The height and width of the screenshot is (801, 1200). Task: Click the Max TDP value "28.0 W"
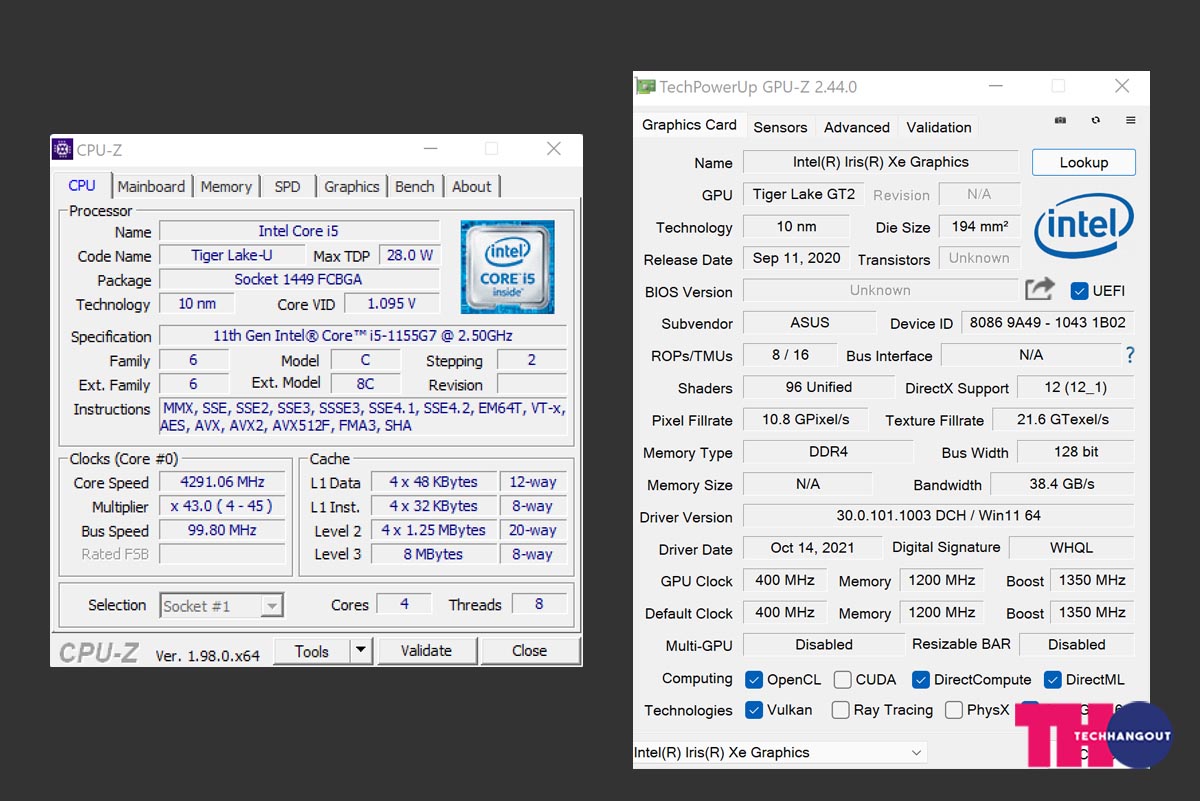pyautogui.click(x=410, y=255)
